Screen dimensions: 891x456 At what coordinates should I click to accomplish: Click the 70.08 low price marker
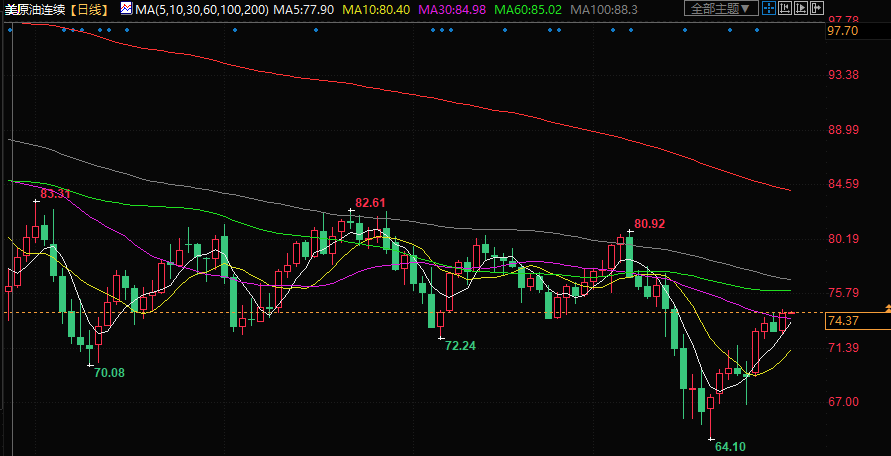(109, 372)
